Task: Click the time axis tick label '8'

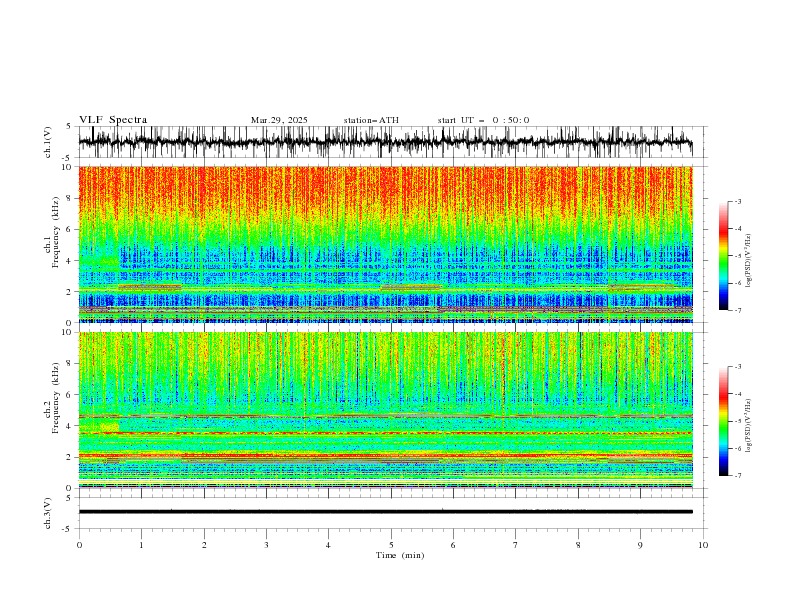Action: tap(578, 545)
